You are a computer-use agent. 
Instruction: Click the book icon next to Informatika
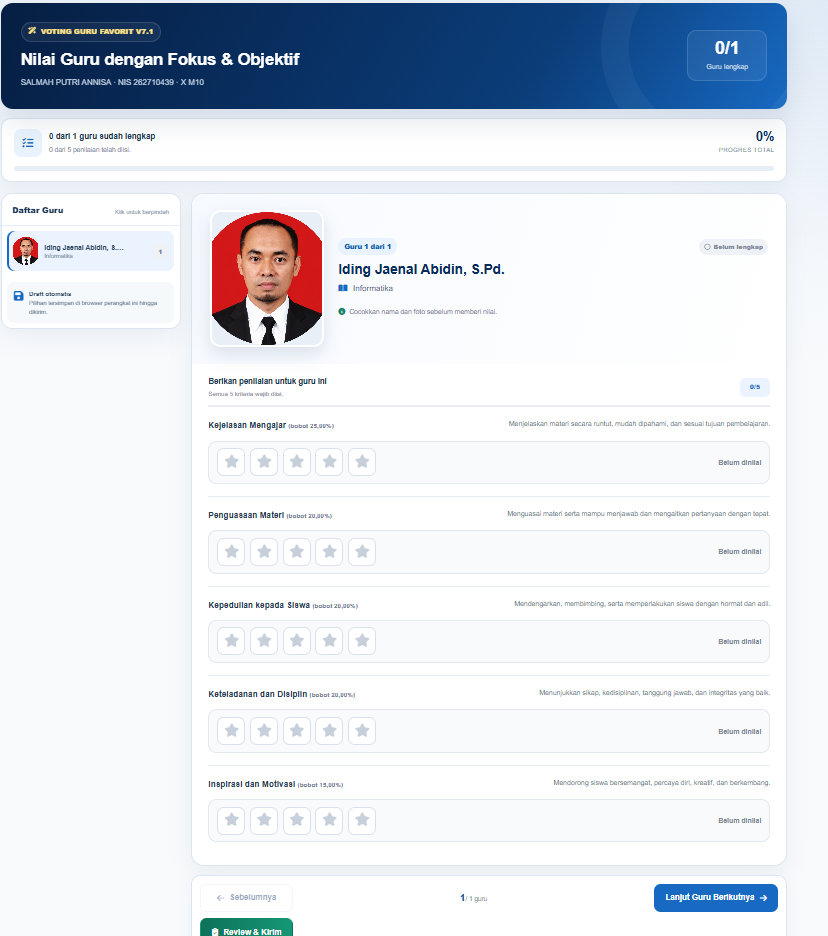[343, 288]
